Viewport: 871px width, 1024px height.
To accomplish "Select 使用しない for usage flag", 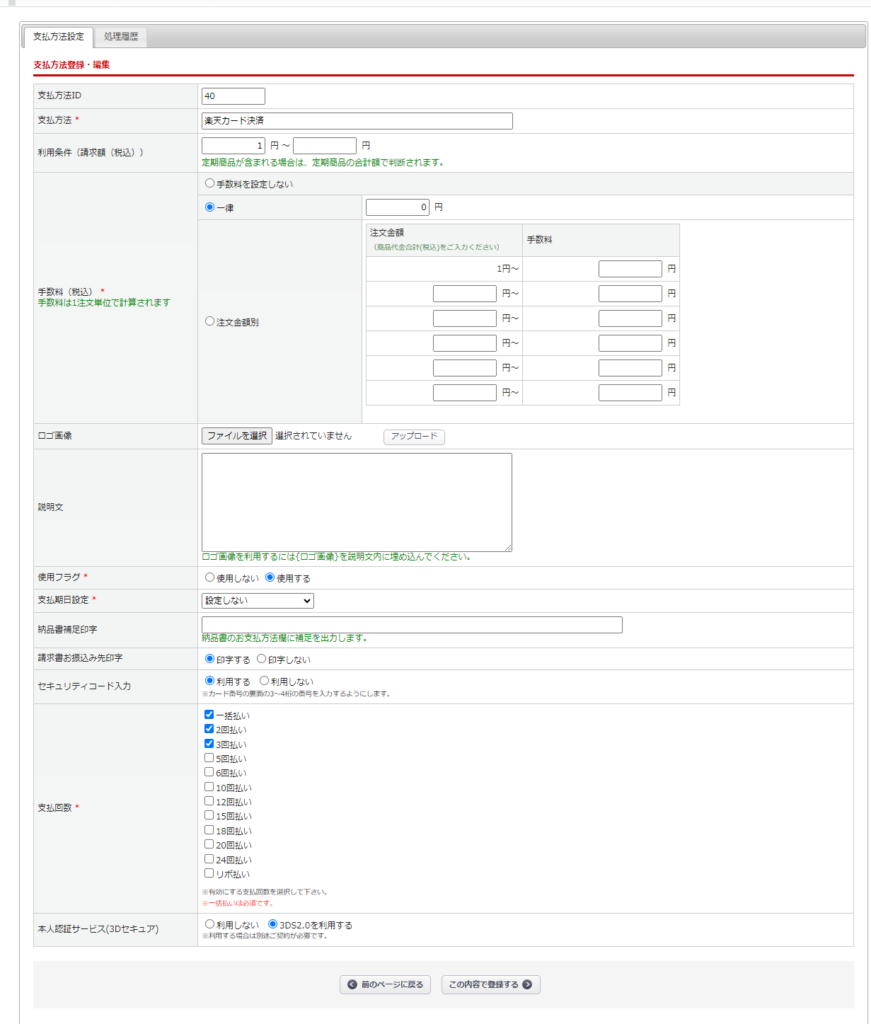I will coord(209,578).
